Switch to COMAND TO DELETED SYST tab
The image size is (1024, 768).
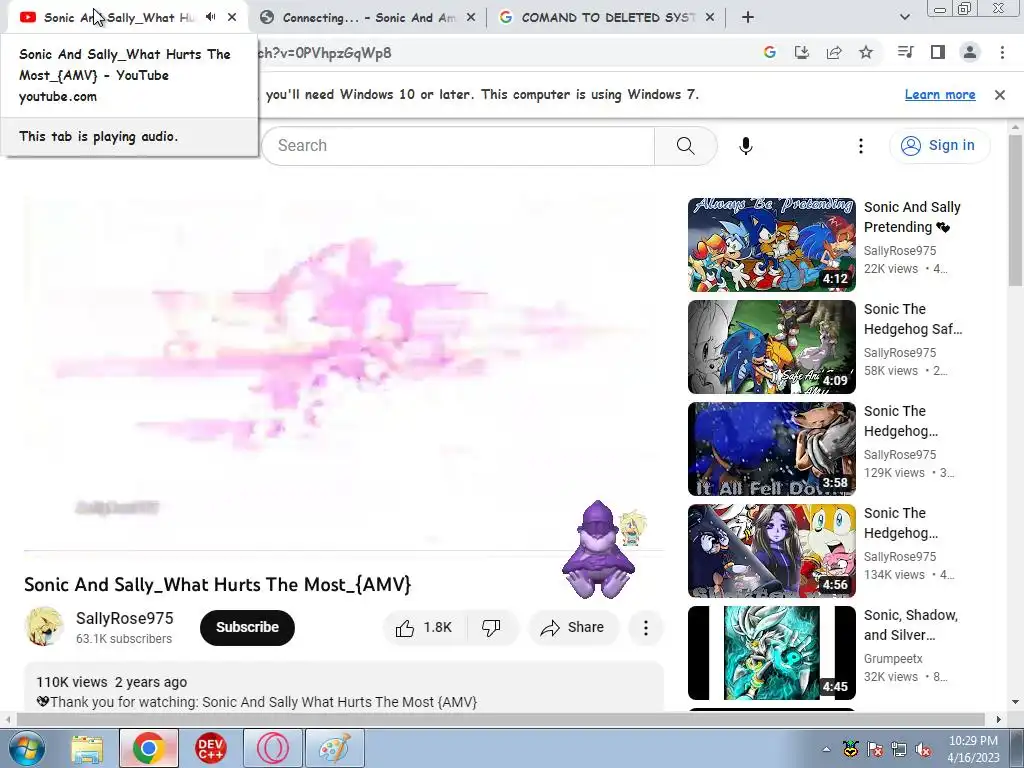click(607, 18)
